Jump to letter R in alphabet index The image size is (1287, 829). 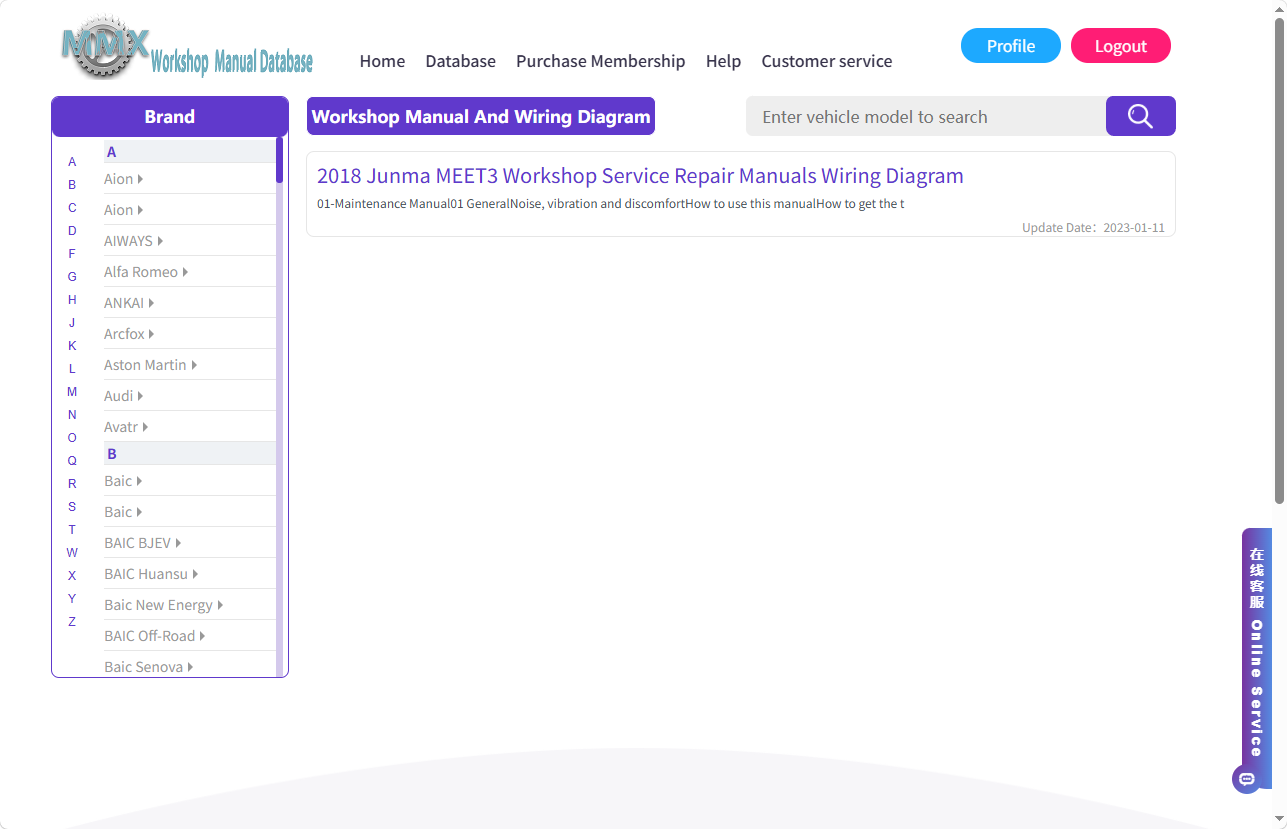click(x=72, y=484)
